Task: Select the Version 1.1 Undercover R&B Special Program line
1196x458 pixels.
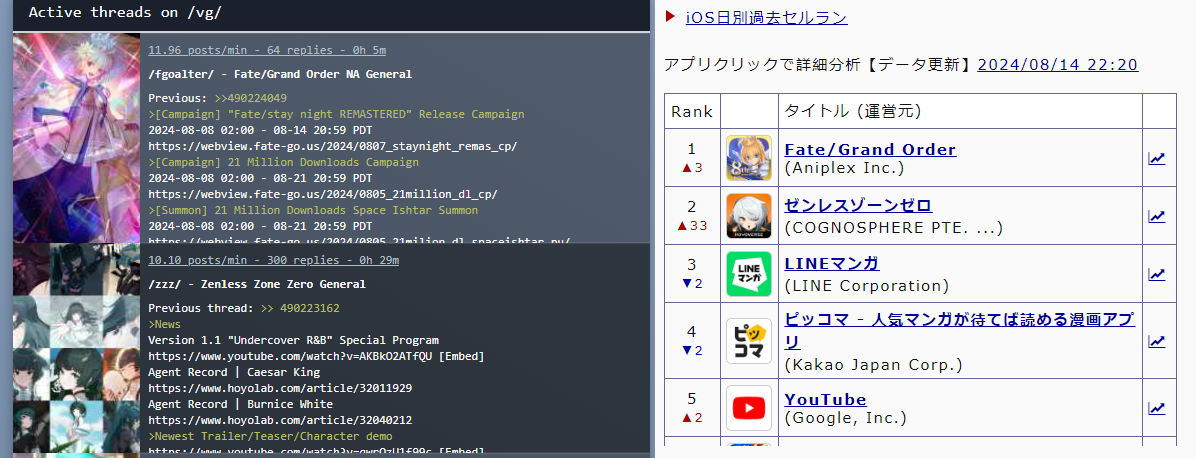Action: (294, 340)
